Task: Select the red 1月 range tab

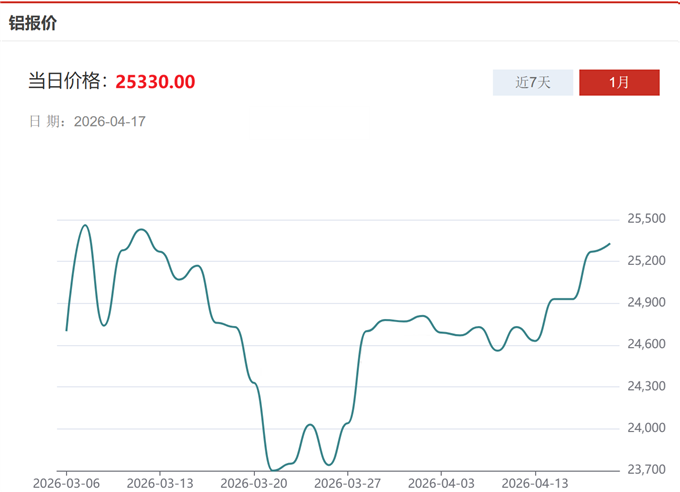Action: coord(619,83)
